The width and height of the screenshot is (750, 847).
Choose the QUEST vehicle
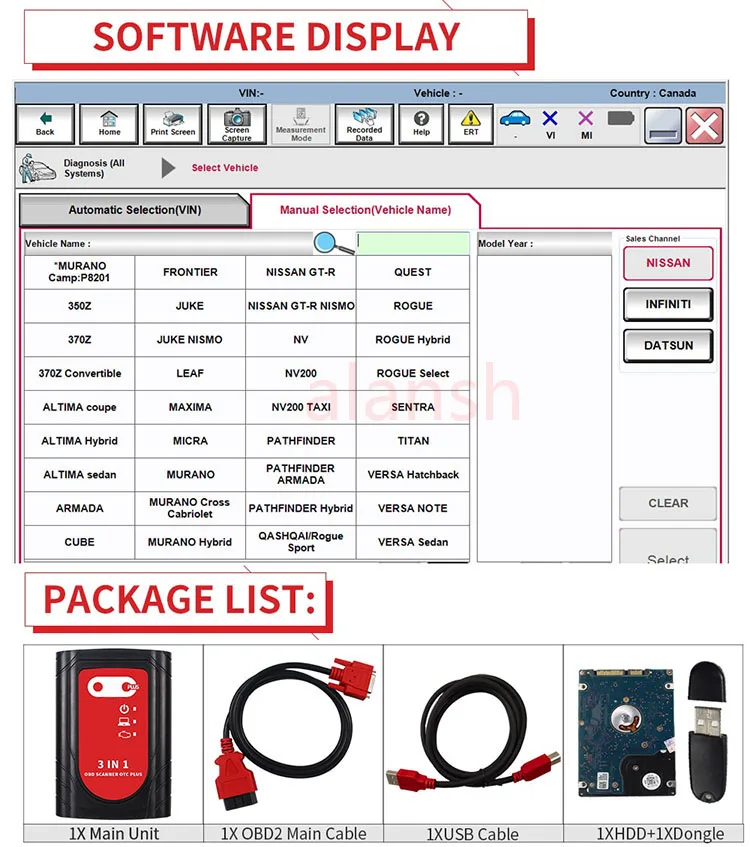[413, 272]
